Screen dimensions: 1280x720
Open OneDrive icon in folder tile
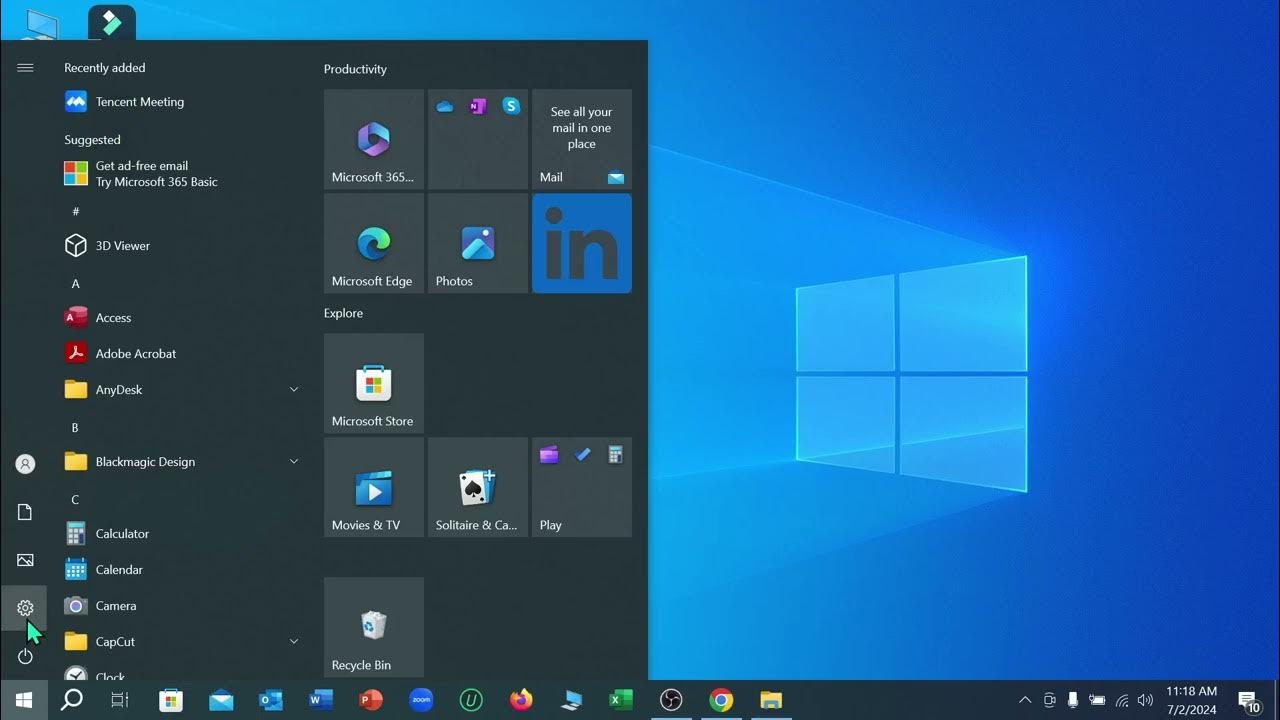(445, 106)
